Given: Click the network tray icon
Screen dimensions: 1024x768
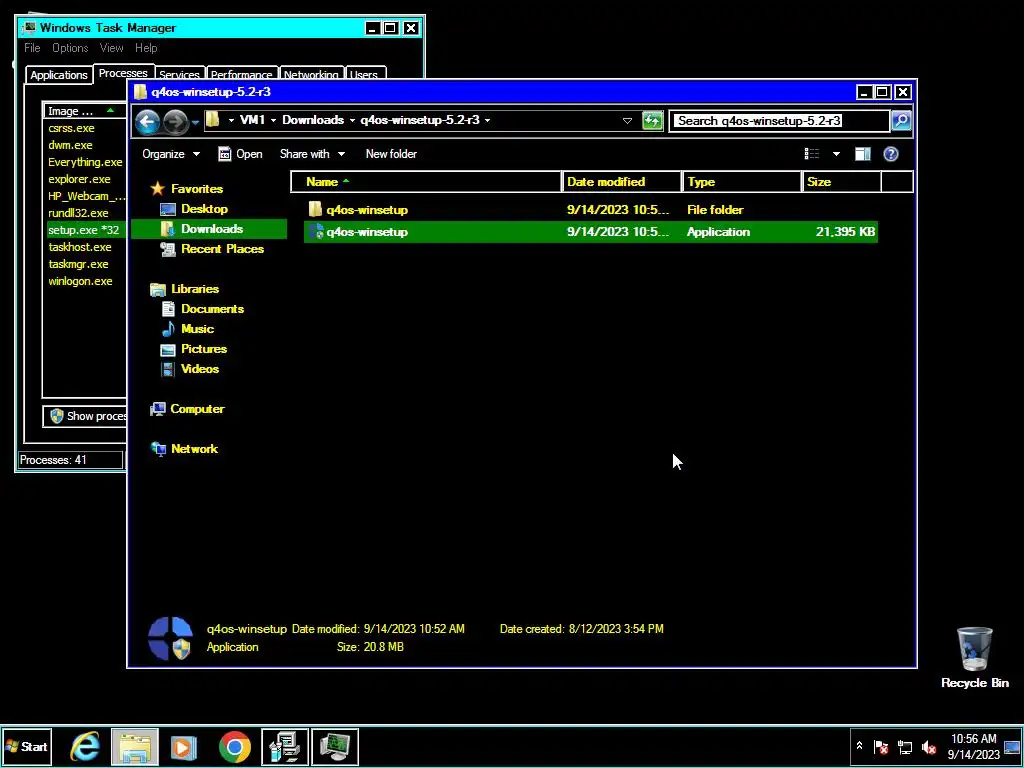Looking at the screenshot, I should click(905, 747).
